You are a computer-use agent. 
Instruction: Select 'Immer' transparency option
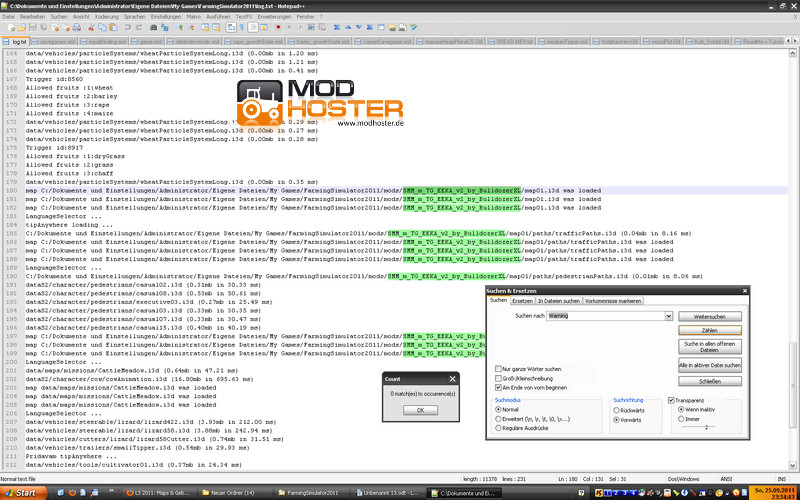tap(681, 419)
